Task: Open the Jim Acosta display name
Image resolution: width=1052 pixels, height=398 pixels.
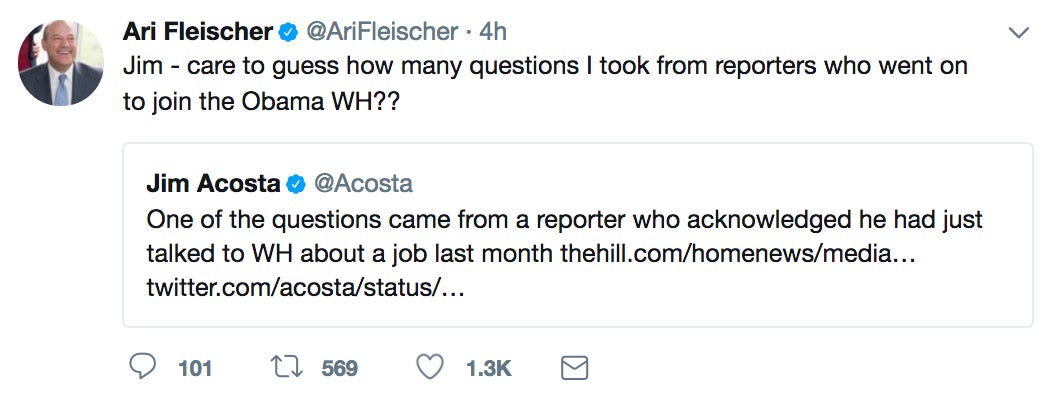Action: tap(213, 184)
